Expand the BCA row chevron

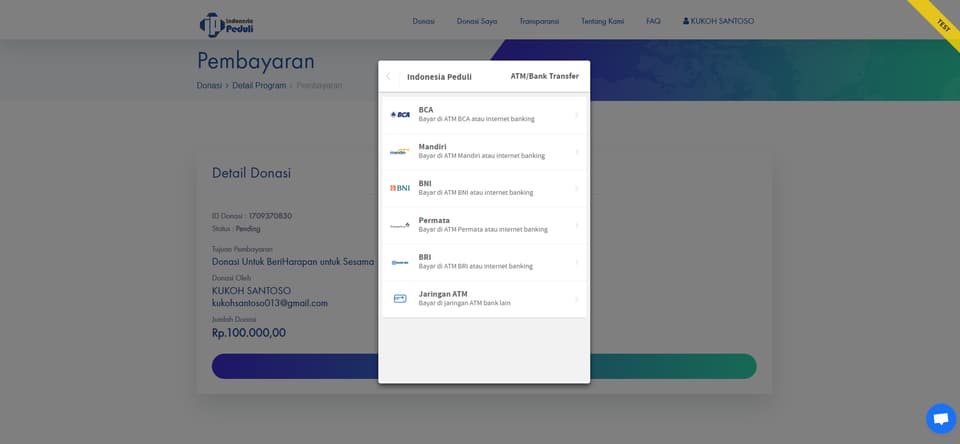click(x=577, y=115)
